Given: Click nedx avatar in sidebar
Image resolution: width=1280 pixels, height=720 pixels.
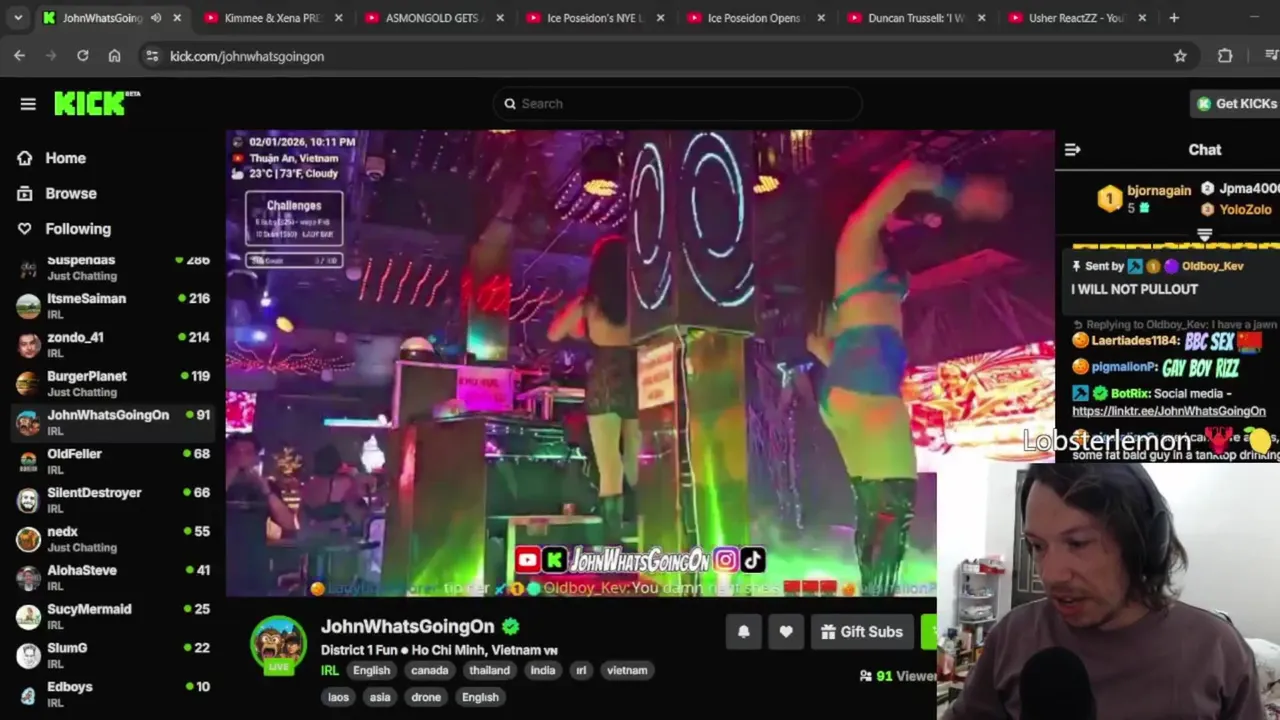Looking at the screenshot, I should pos(29,539).
